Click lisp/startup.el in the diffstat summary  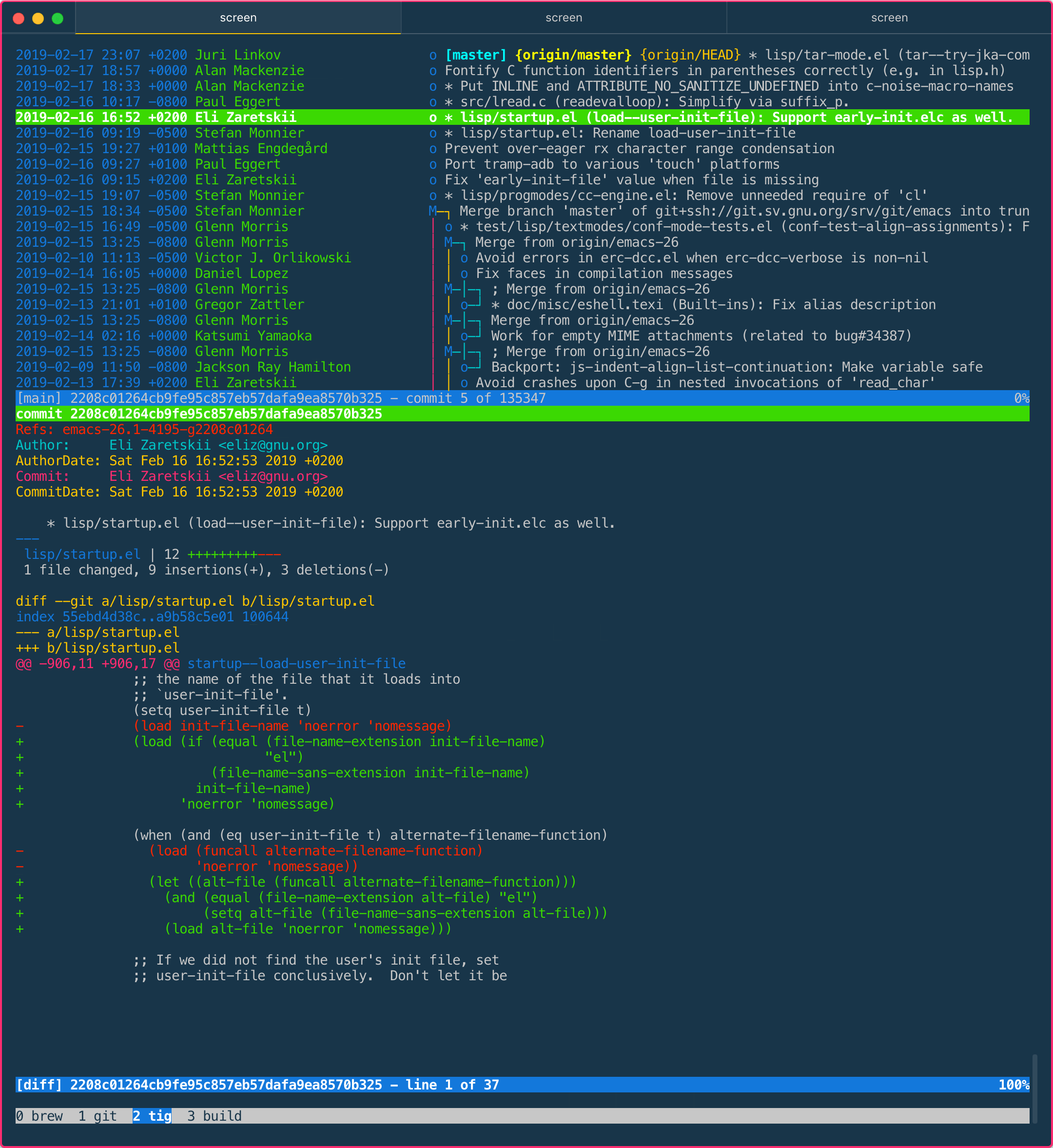[82, 554]
